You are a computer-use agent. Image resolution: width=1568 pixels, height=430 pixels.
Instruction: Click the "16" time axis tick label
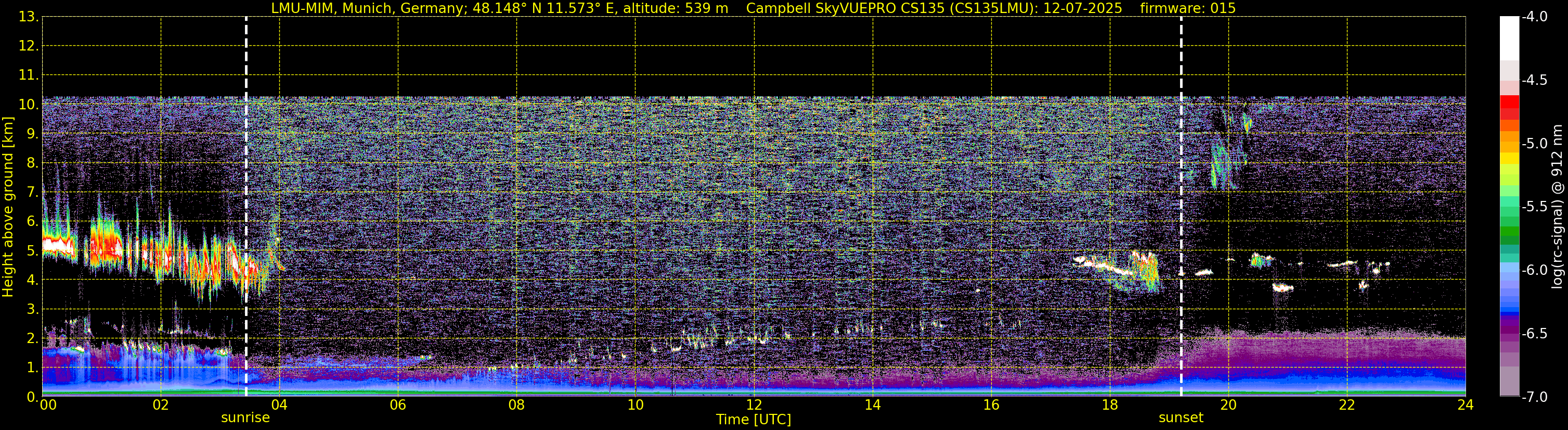pyautogui.click(x=992, y=405)
